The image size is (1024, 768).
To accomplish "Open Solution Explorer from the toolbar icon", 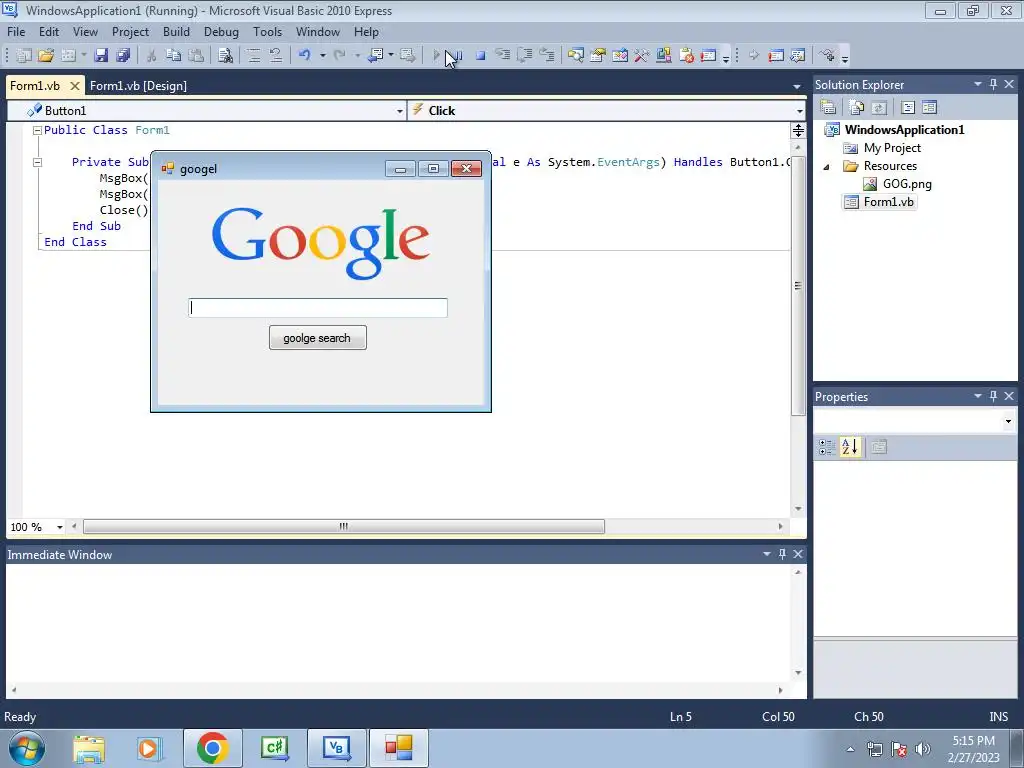I will pyautogui.click(x=575, y=56).
